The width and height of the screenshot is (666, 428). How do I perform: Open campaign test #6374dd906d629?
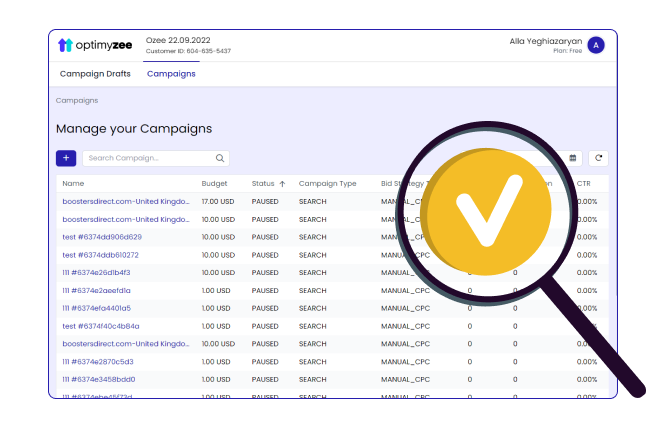(102, 237)
